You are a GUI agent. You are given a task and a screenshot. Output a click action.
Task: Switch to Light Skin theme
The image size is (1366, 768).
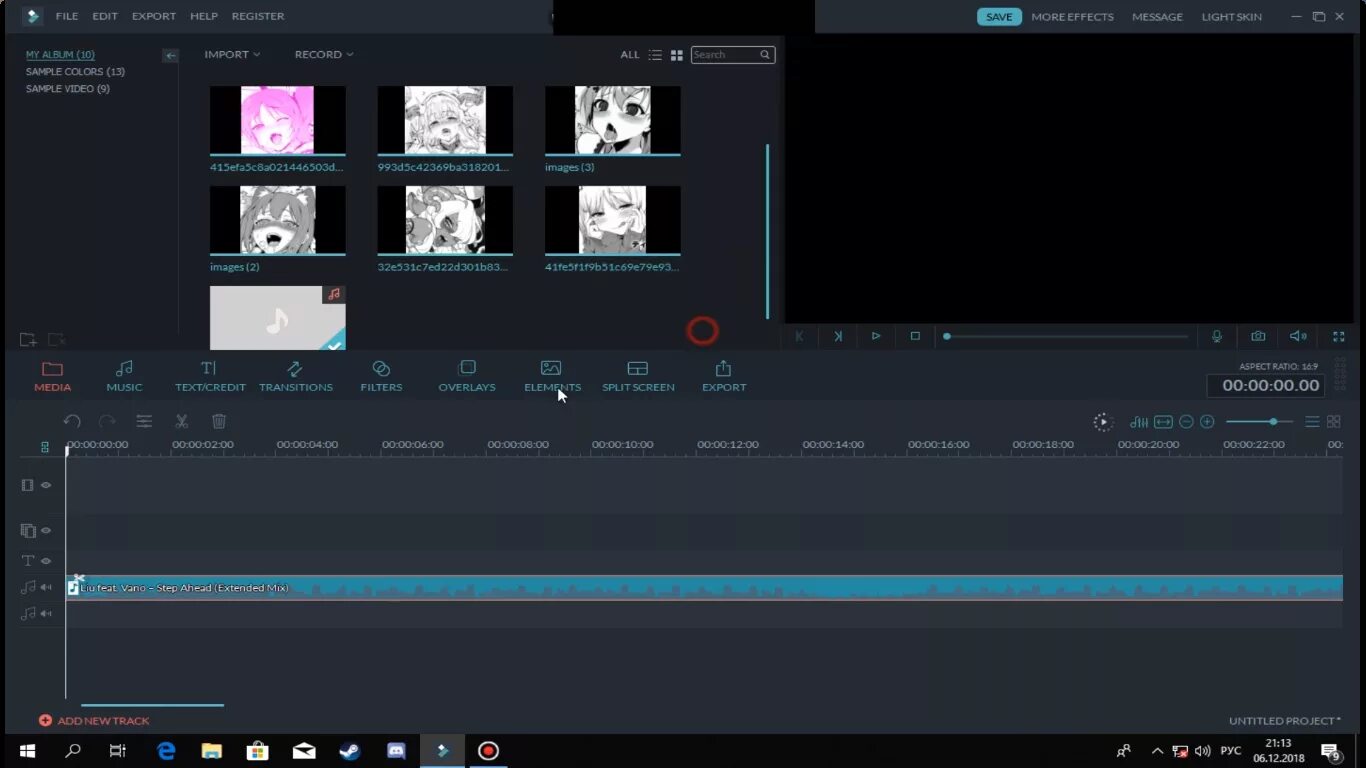[1232, 17]
